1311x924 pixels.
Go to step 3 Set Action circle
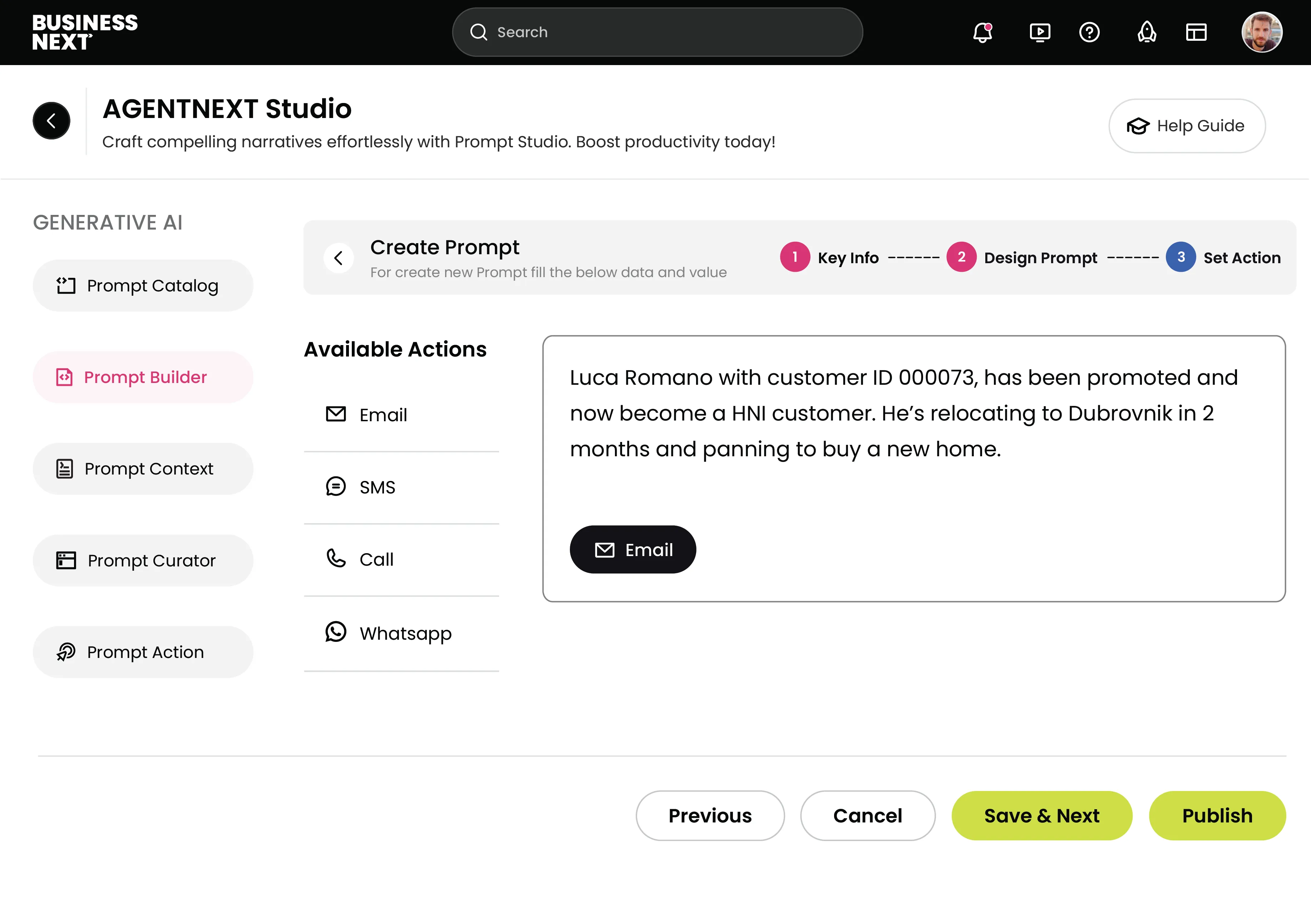tap(1181, 257)
